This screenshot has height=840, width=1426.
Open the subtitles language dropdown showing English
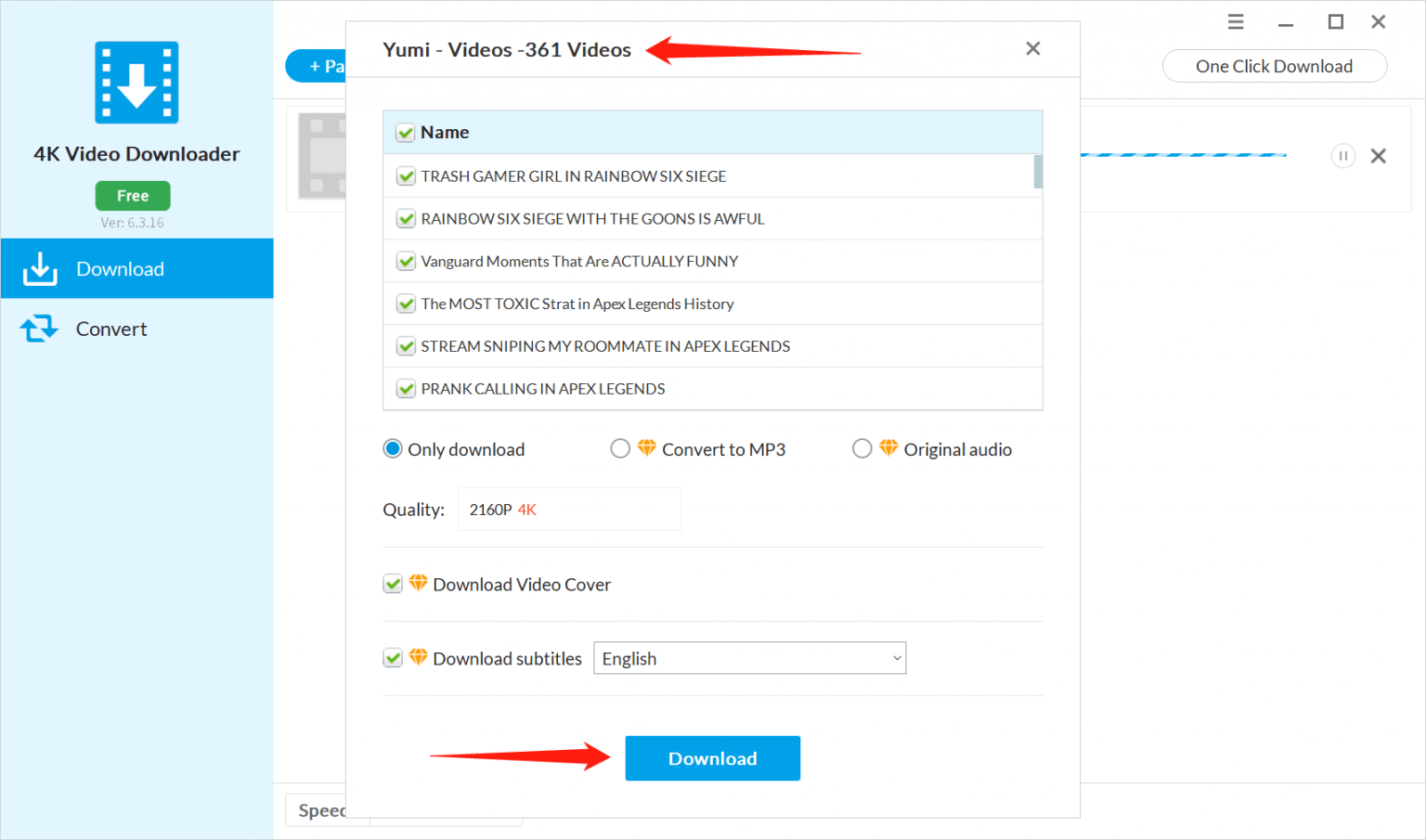pos(748,657)
